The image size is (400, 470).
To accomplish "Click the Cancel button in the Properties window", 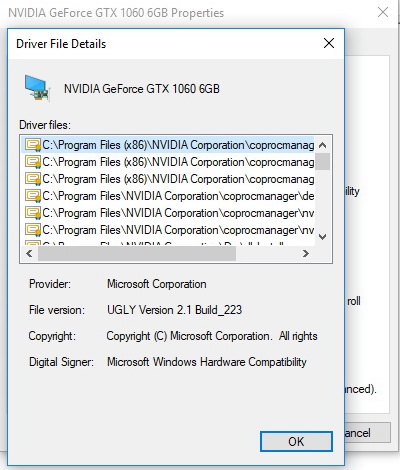I will pos(367,433).
